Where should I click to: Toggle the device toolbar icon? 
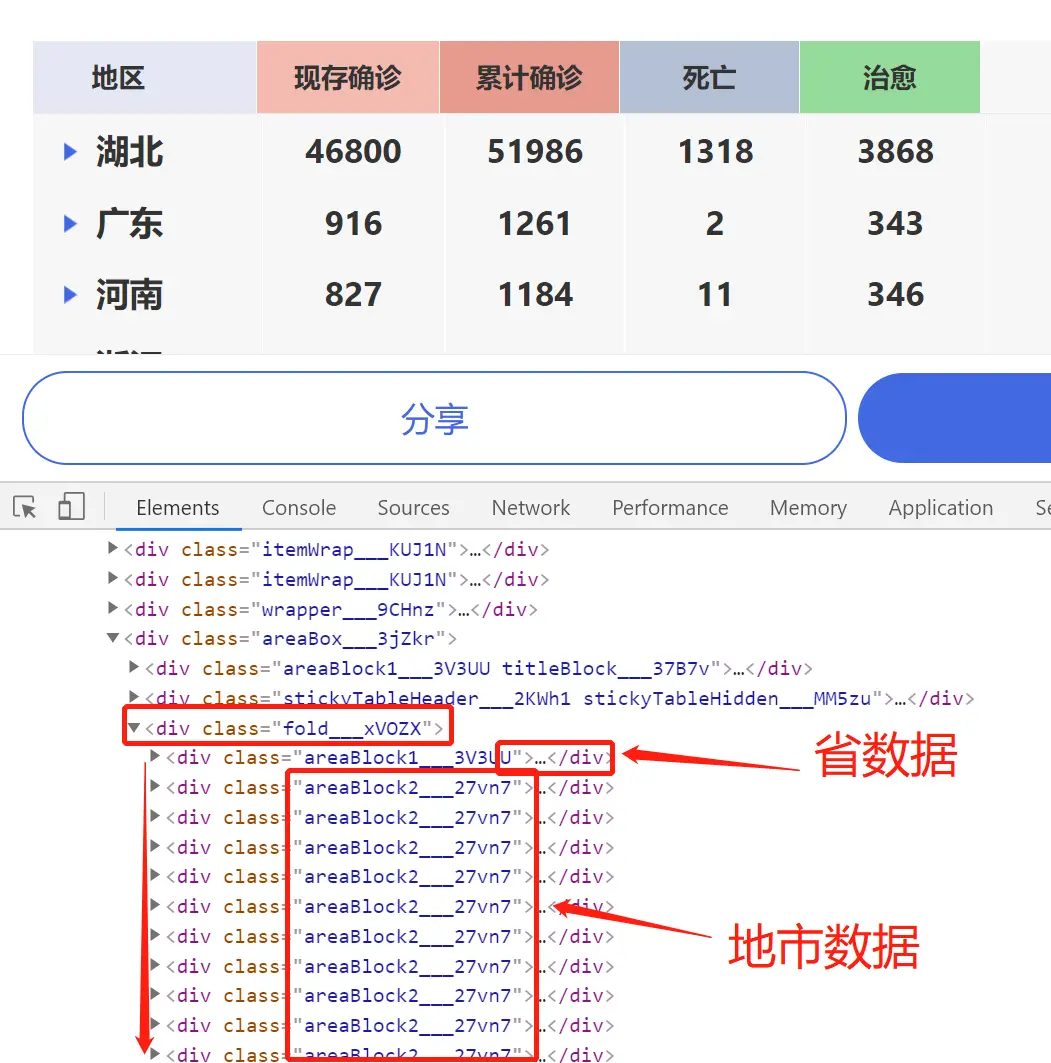click(71, 506)
